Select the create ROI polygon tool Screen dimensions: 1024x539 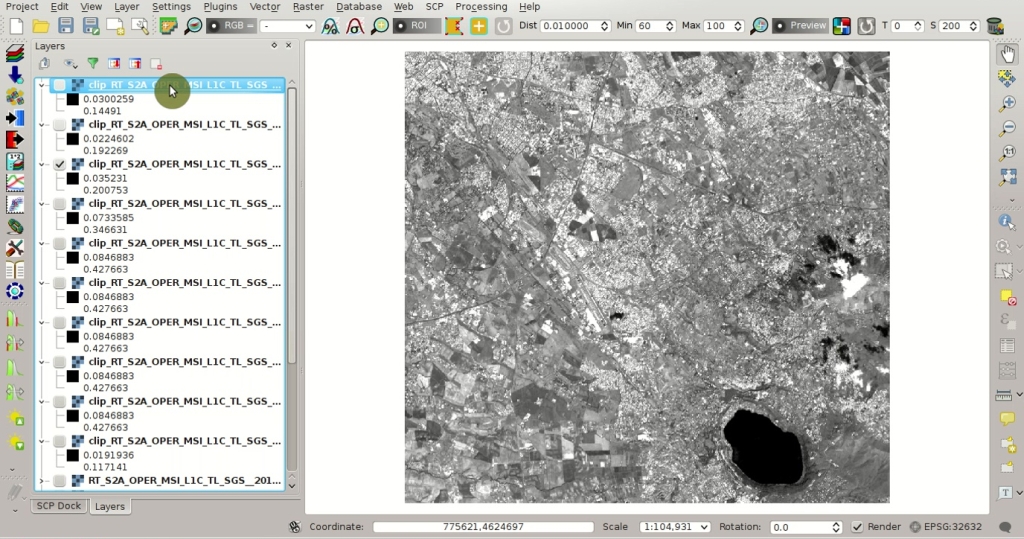coord(454,26)
